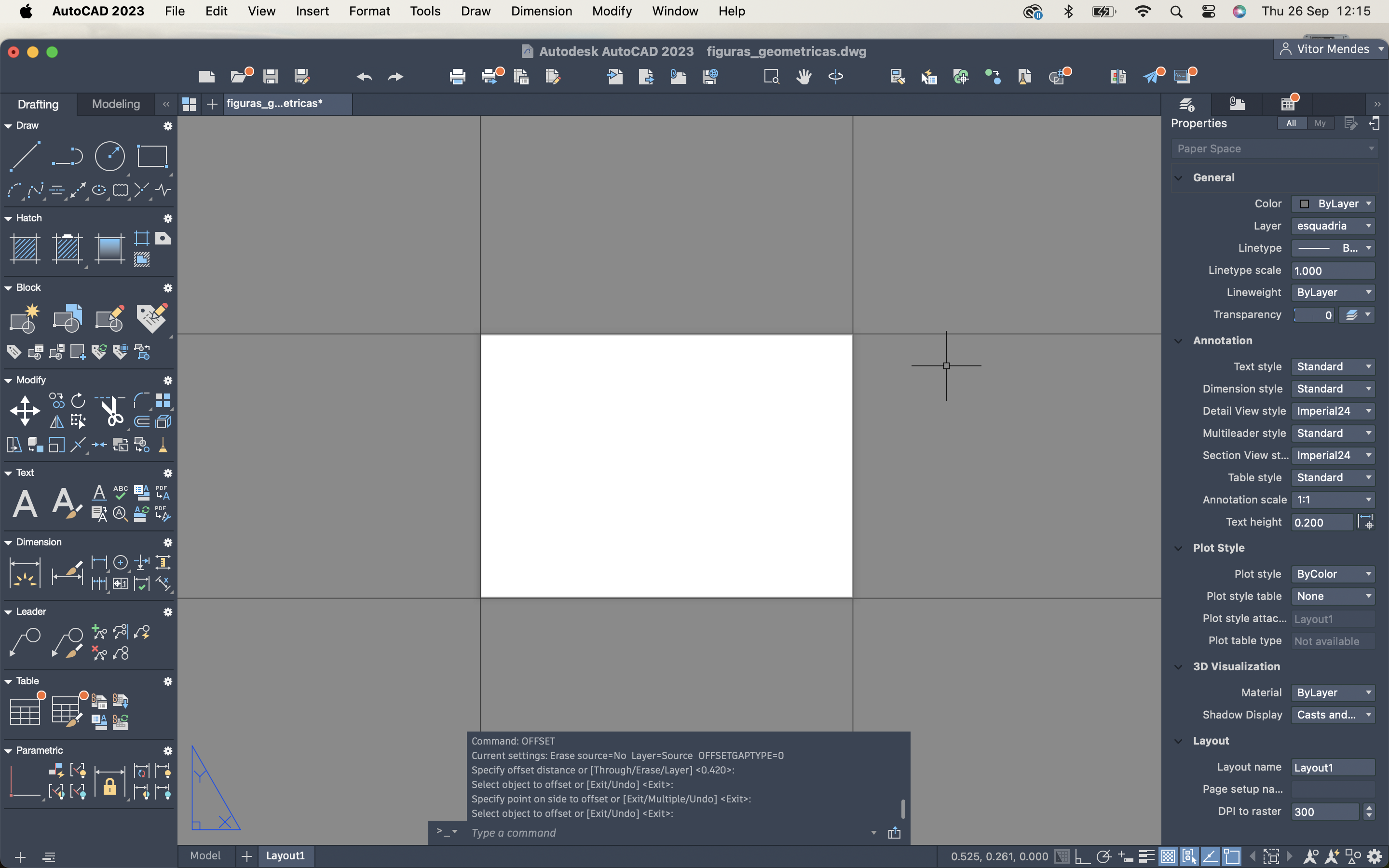1389x868 pixels.
Task: Collapse the General section in Properties
Action: click(x=1178, y=178)
